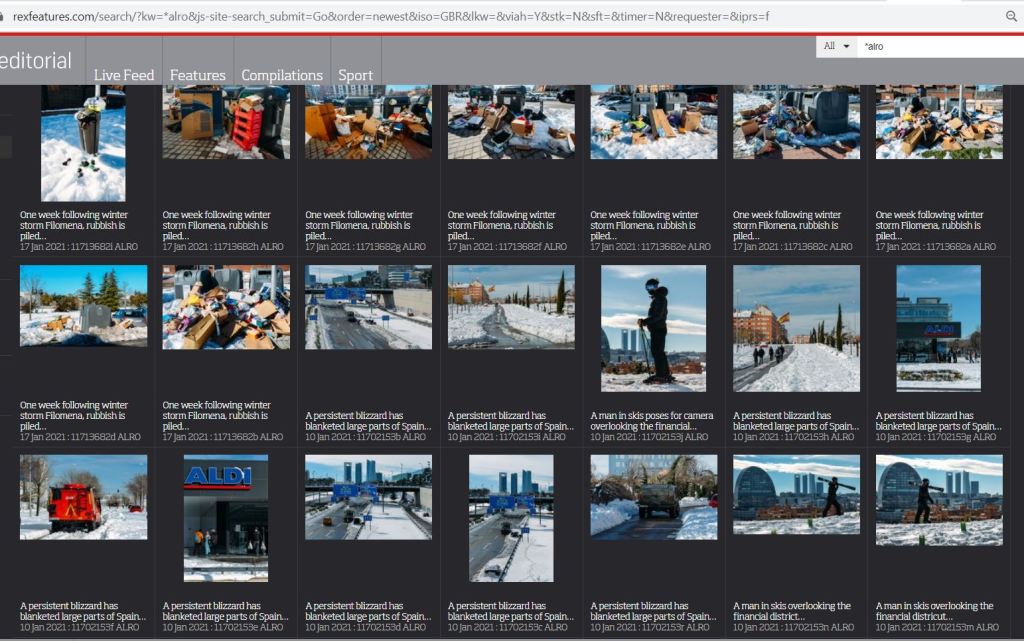Open the red snowplow truck thumbnail
This screenshot has height=641, width=1024.
click(83, 497)
